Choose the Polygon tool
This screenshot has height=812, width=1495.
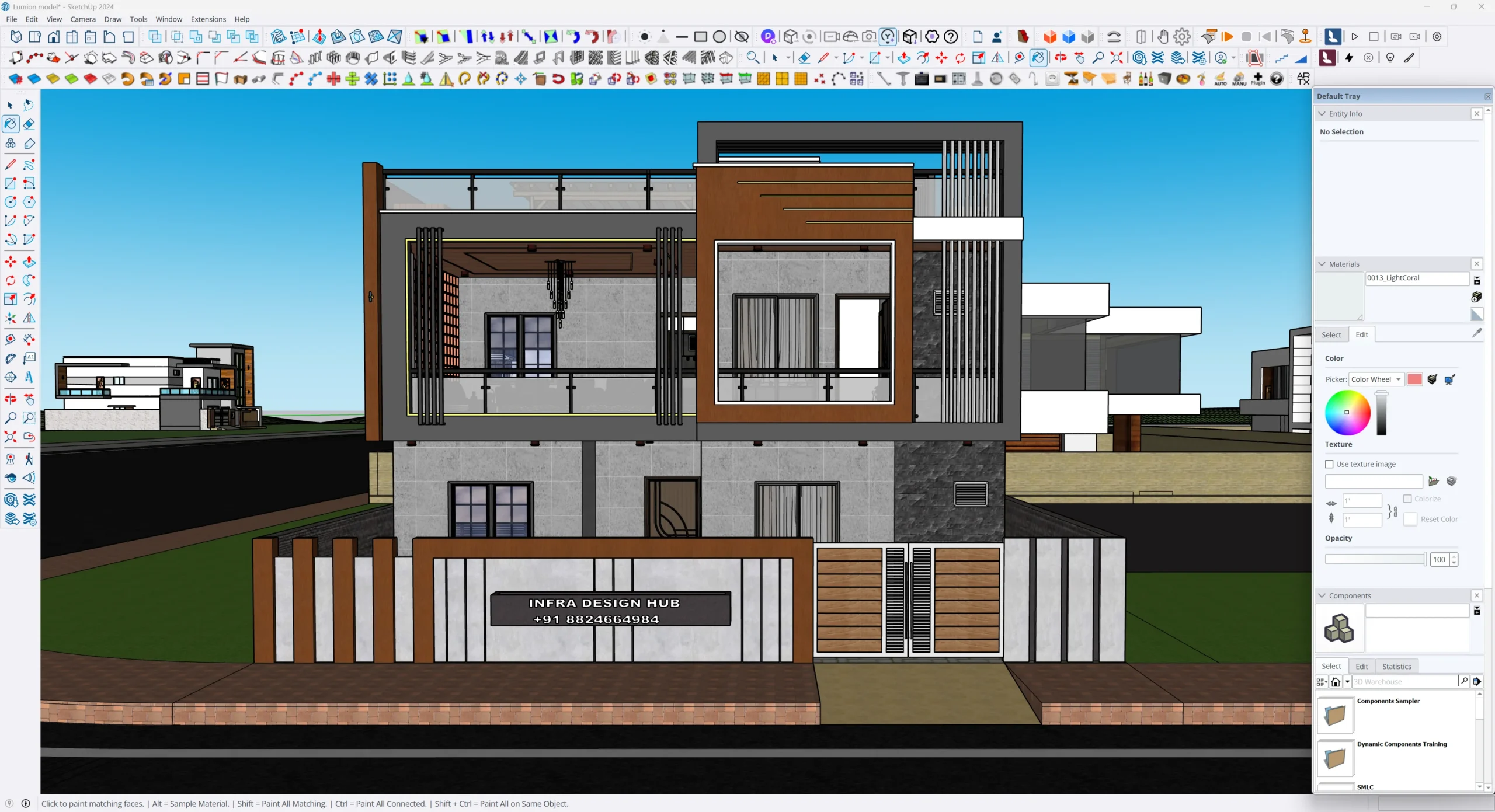pos(29,202)
